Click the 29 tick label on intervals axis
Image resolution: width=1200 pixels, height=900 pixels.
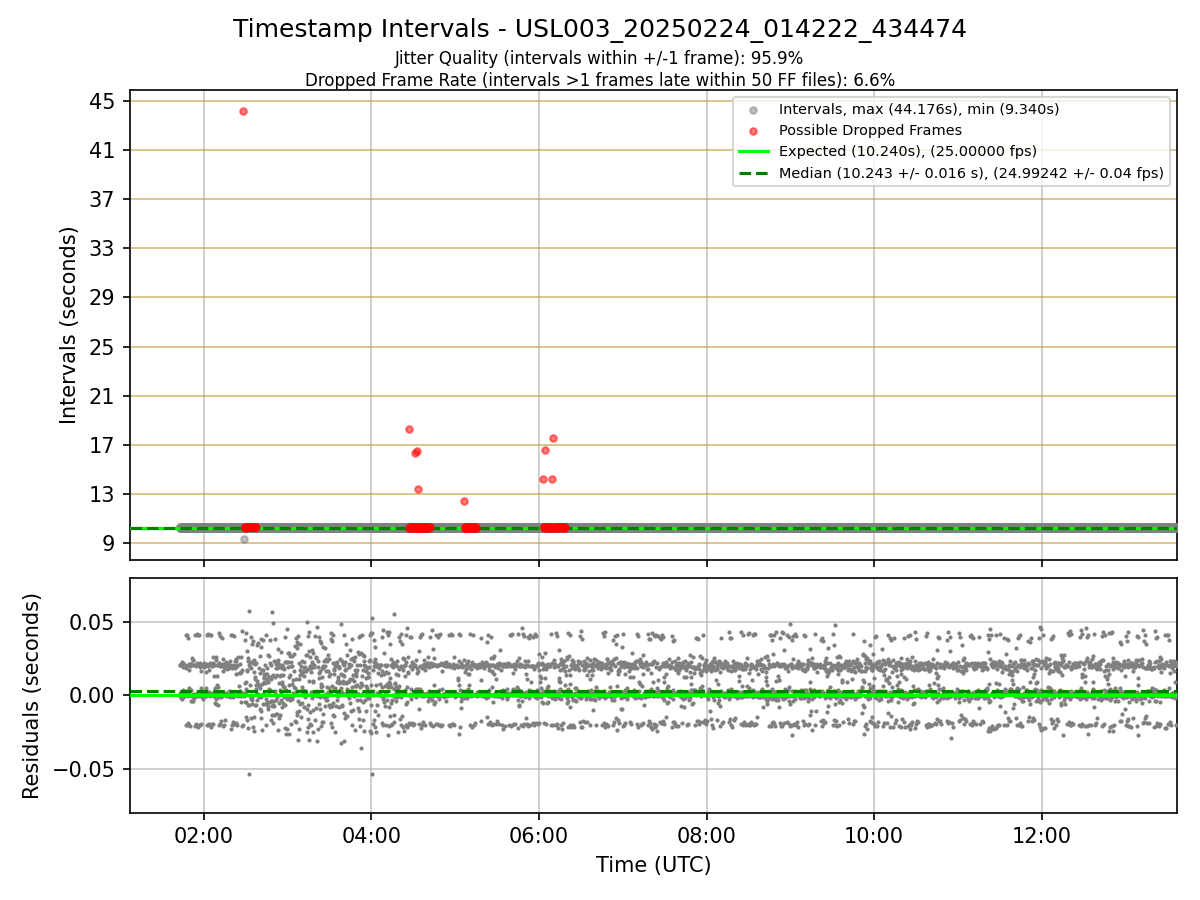(x=102, y=297)
